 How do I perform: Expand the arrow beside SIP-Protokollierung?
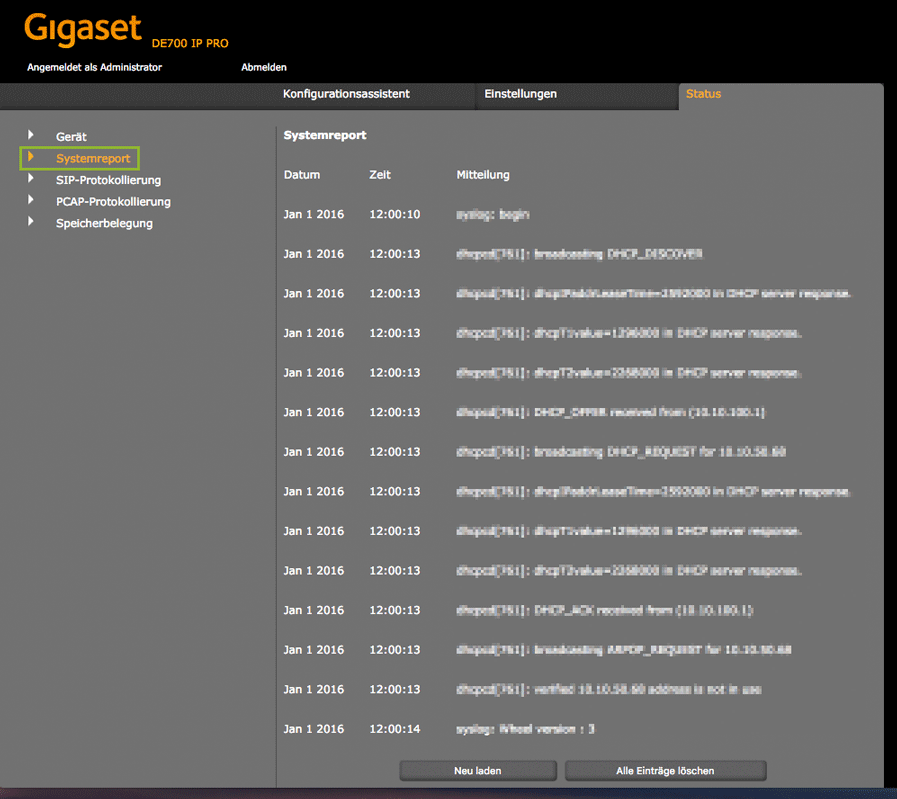click(31, 179)
